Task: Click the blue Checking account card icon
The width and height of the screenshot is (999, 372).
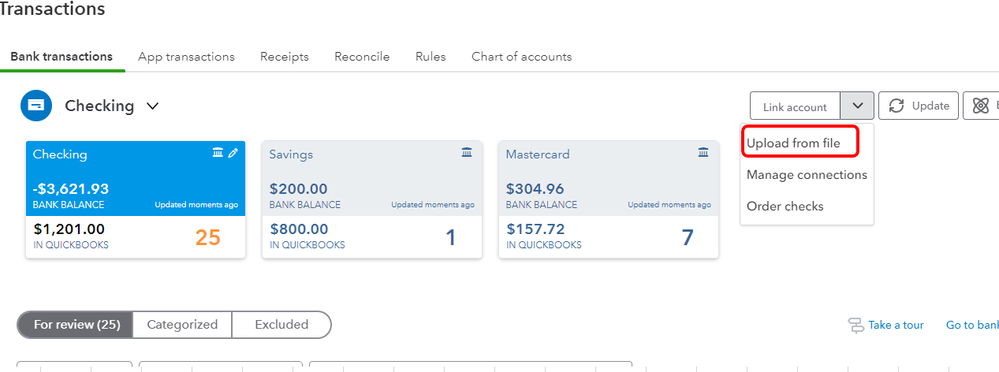Action: (x=36, y=106)
